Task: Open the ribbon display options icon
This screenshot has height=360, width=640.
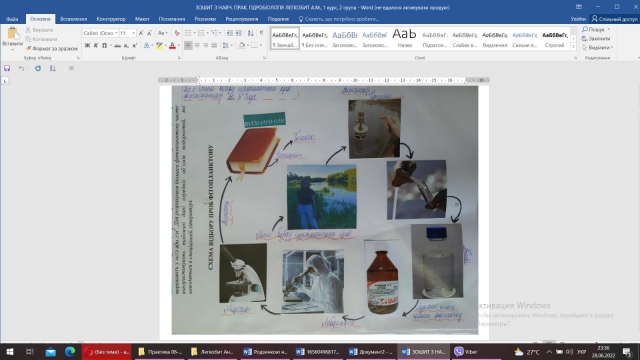Action: tap(579, 7)
